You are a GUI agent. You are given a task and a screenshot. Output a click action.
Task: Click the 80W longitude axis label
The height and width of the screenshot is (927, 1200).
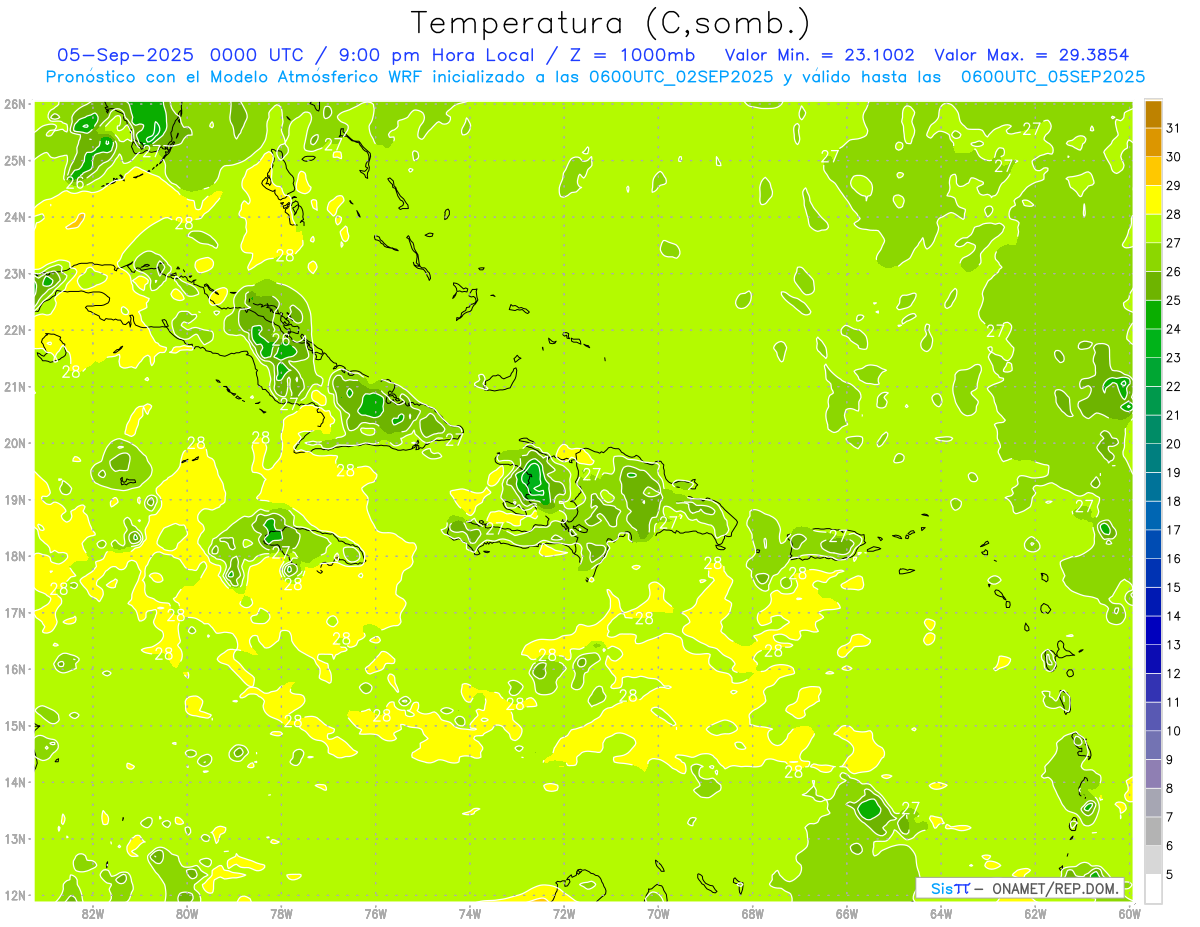186,913
